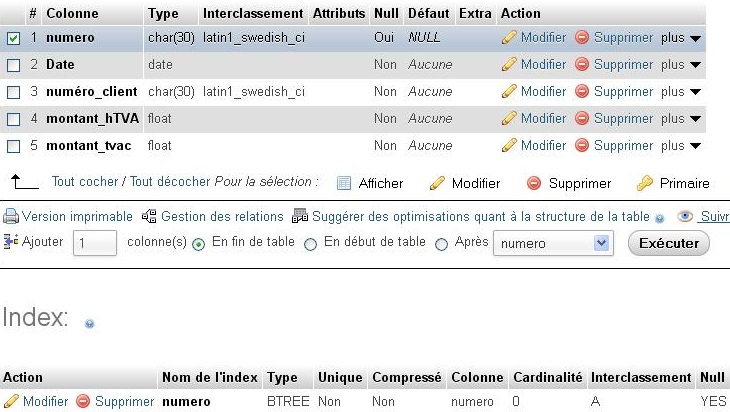Check the montant_hTVA row checkbox
The height and width of the screenshot is (412, 730).
click(x=14, y=119)
